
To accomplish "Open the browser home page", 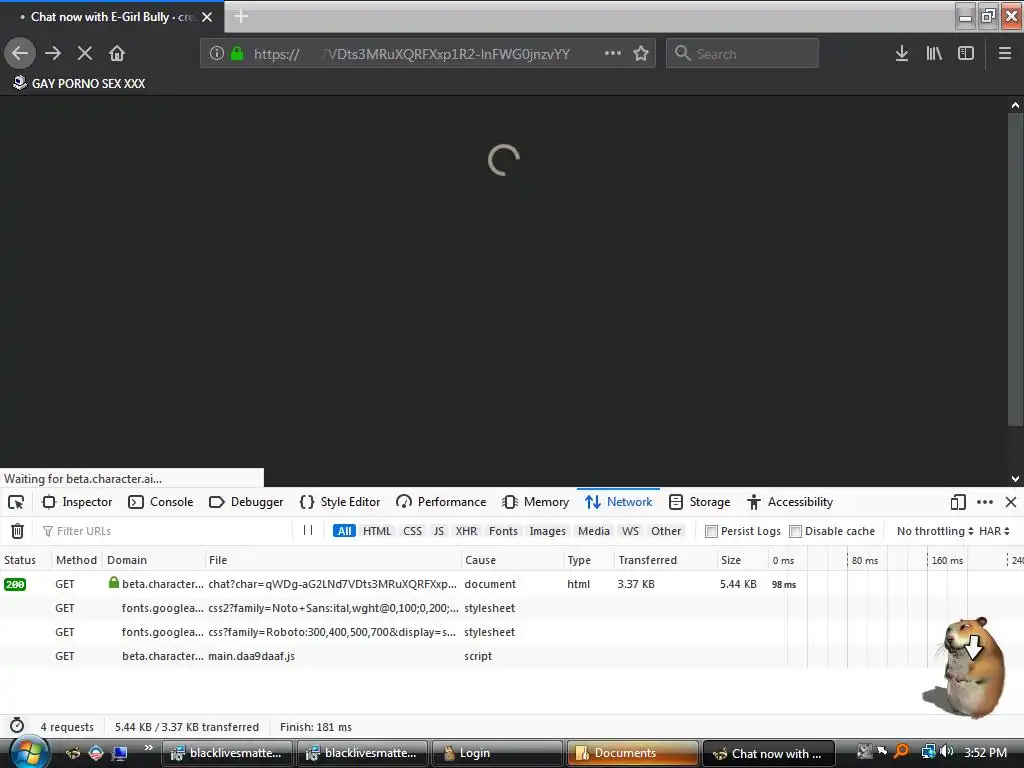I will coord(117,53).
